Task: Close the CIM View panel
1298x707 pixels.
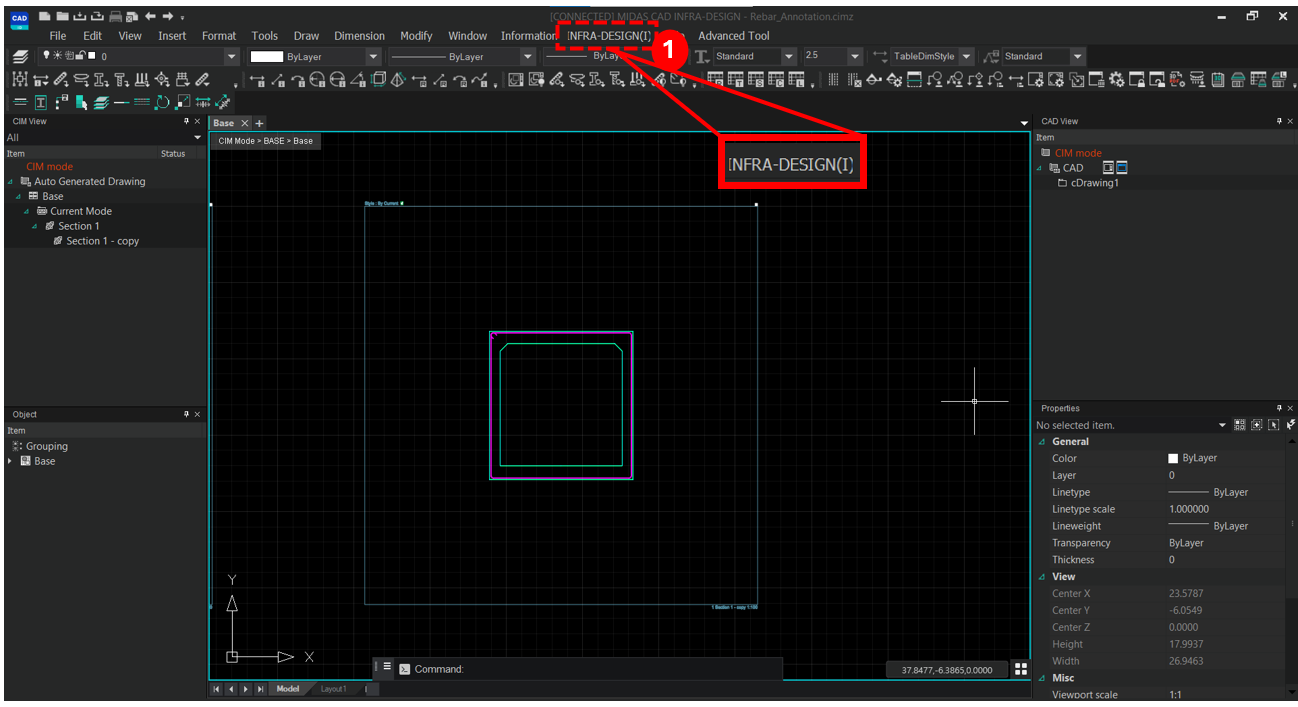Action: tap(197, 121)
